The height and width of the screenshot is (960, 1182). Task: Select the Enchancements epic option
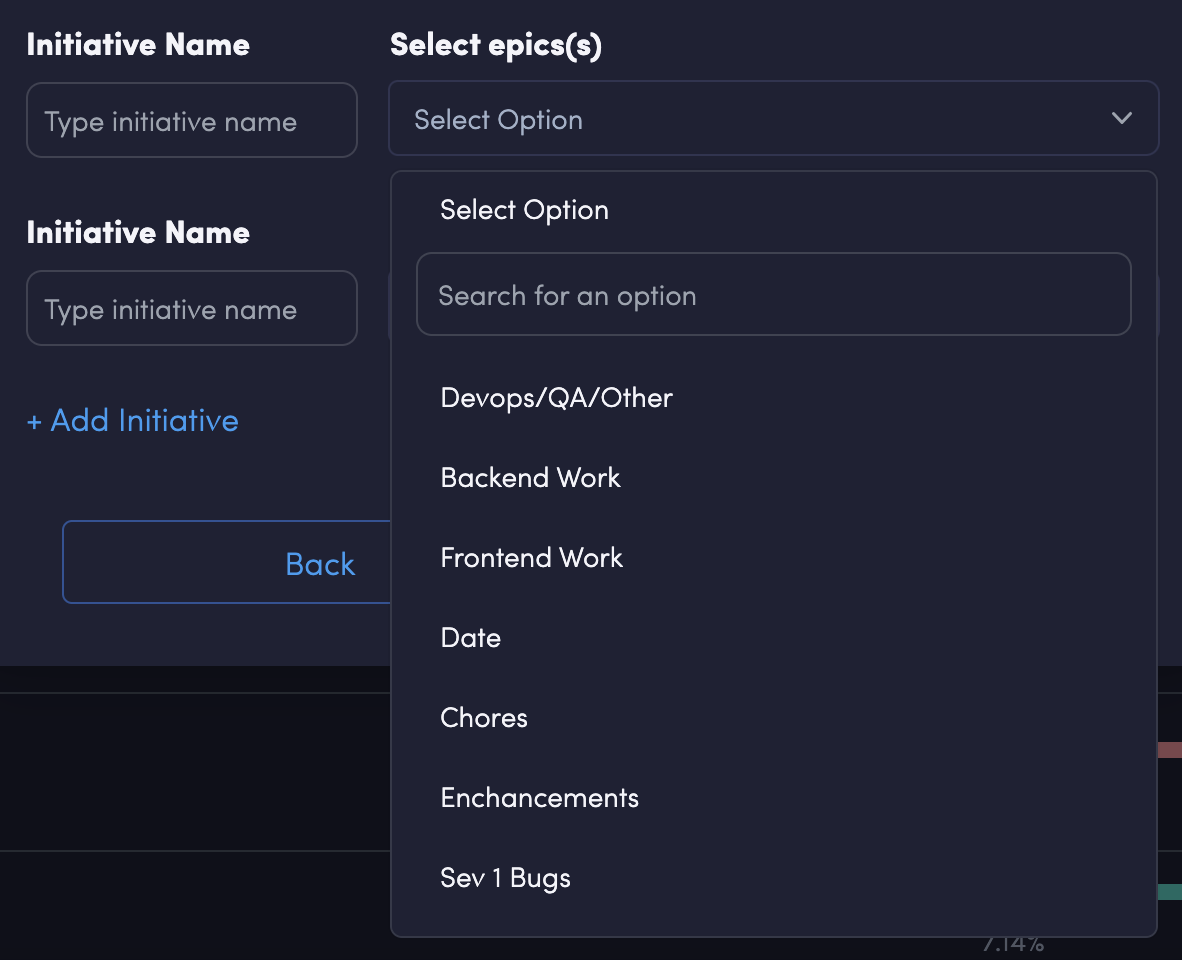(x=539, y=798)
